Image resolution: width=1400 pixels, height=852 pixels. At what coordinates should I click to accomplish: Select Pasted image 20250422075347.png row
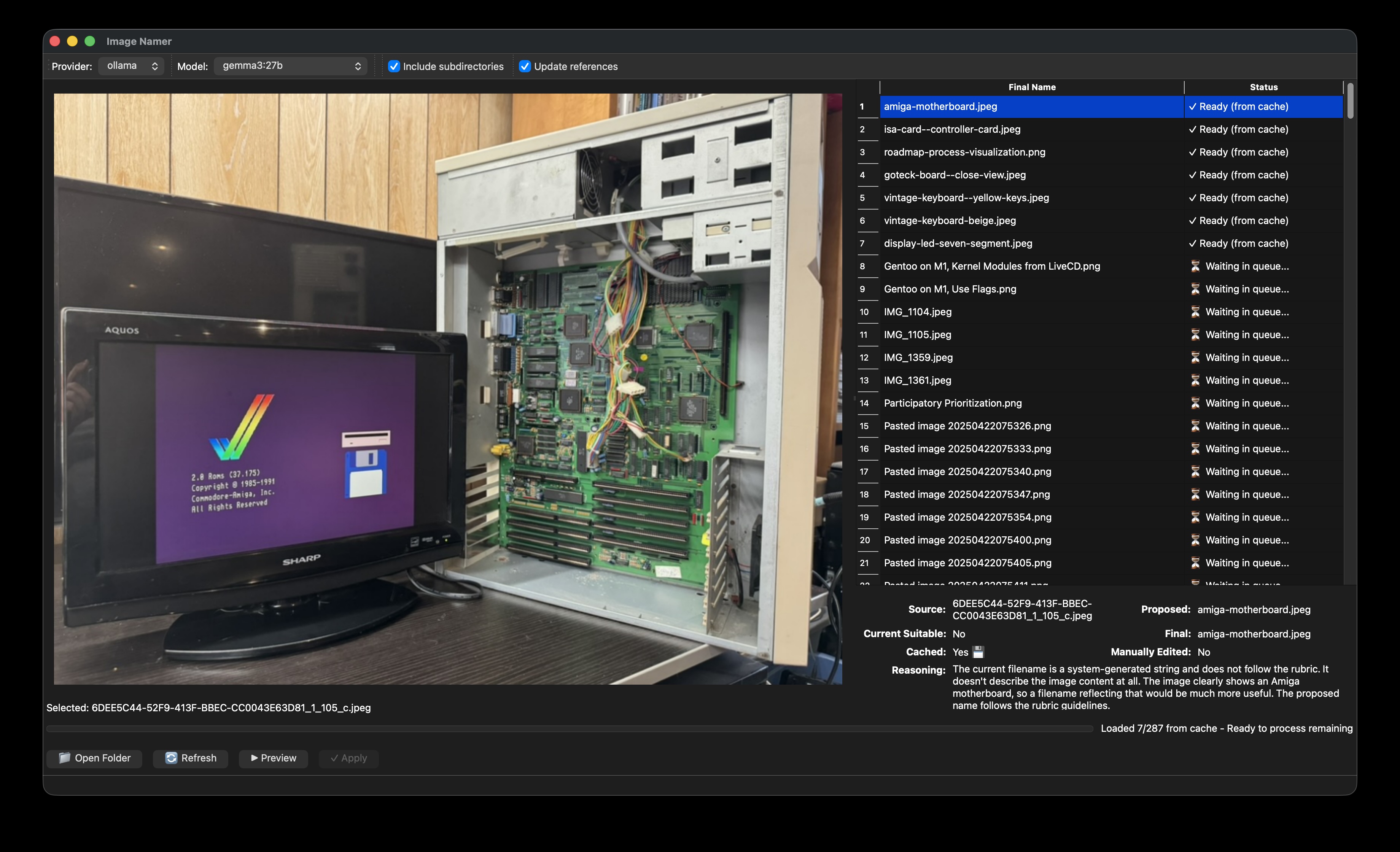coord(1100,494)
